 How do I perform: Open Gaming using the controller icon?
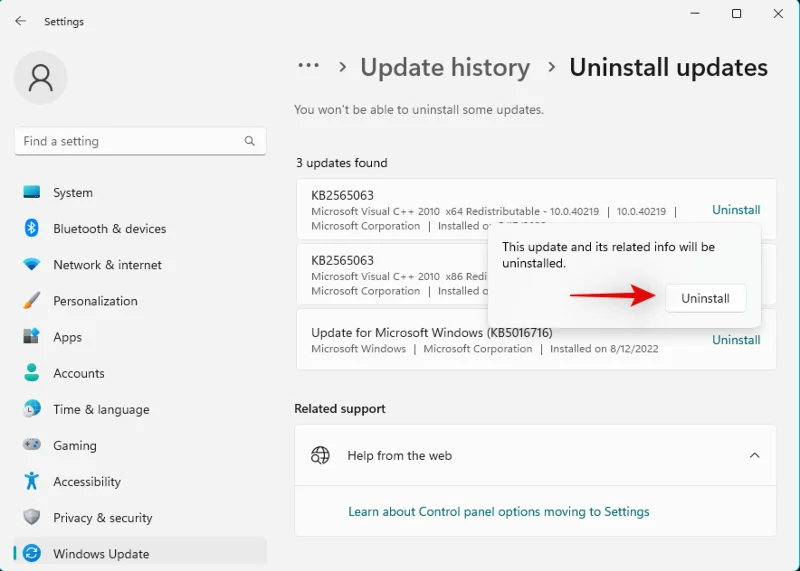point(32,445)
